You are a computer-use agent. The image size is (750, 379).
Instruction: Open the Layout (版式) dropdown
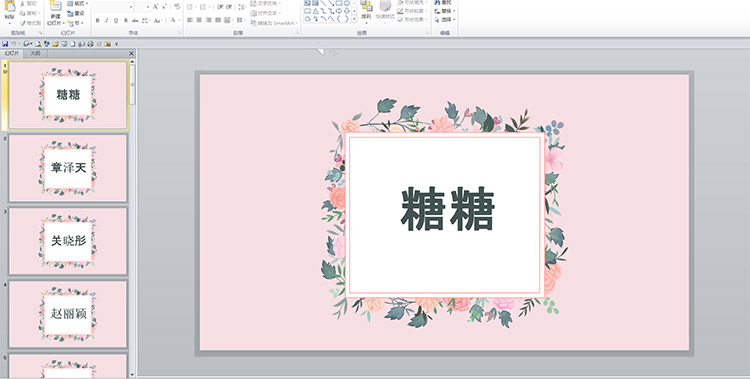coord(77,3)
